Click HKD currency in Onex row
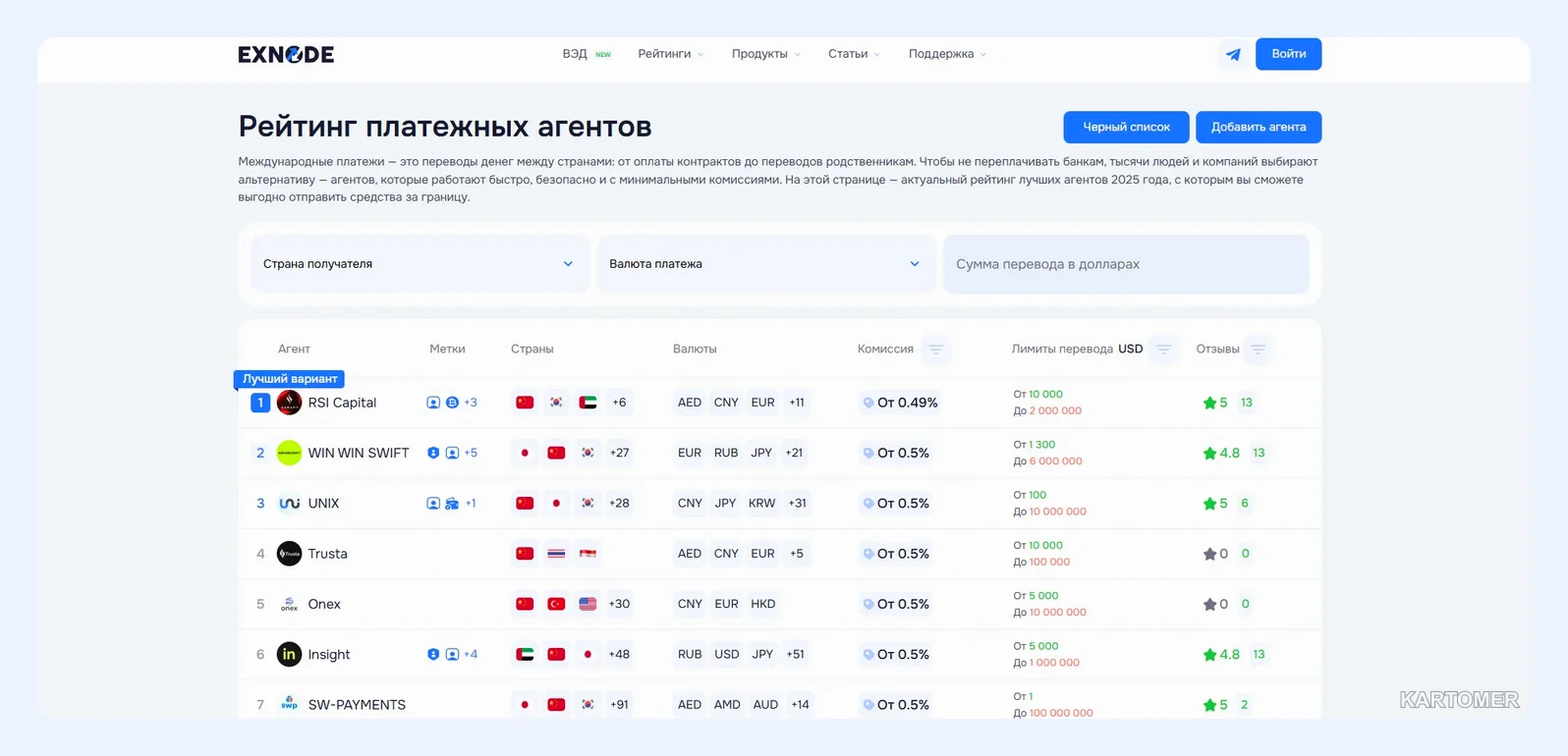The image size is (1568, 756). click(763, 604)
